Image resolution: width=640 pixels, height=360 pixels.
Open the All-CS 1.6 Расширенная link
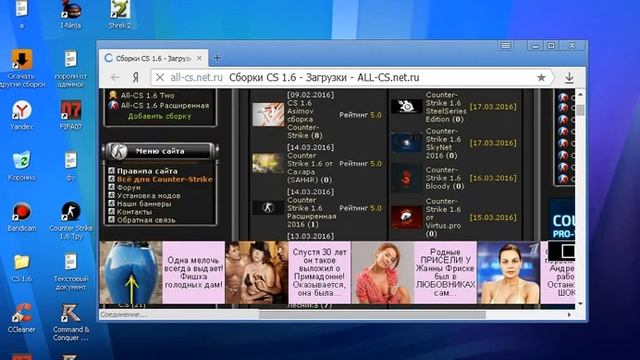(x=164, y=106)
